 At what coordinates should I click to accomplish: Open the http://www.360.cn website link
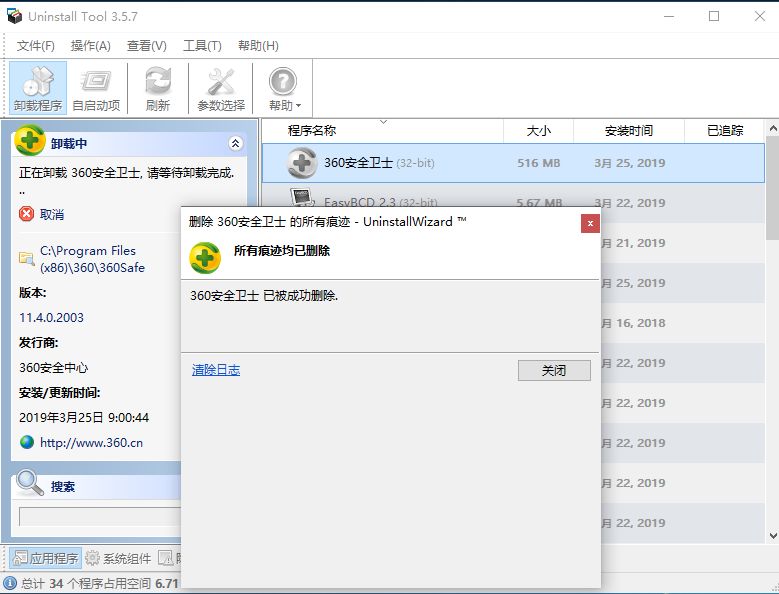coord(91,443)
